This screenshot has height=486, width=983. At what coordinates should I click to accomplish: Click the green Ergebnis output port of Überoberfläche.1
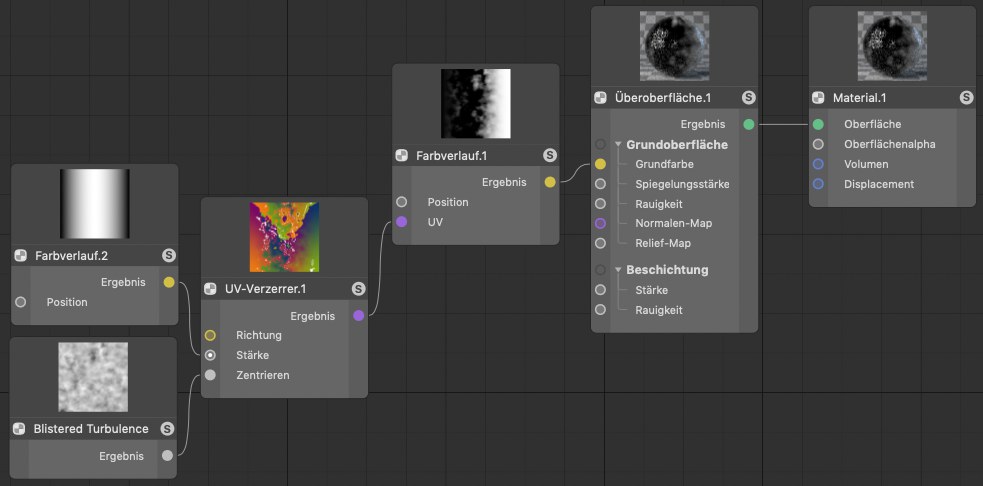click(x=749, y=124)
